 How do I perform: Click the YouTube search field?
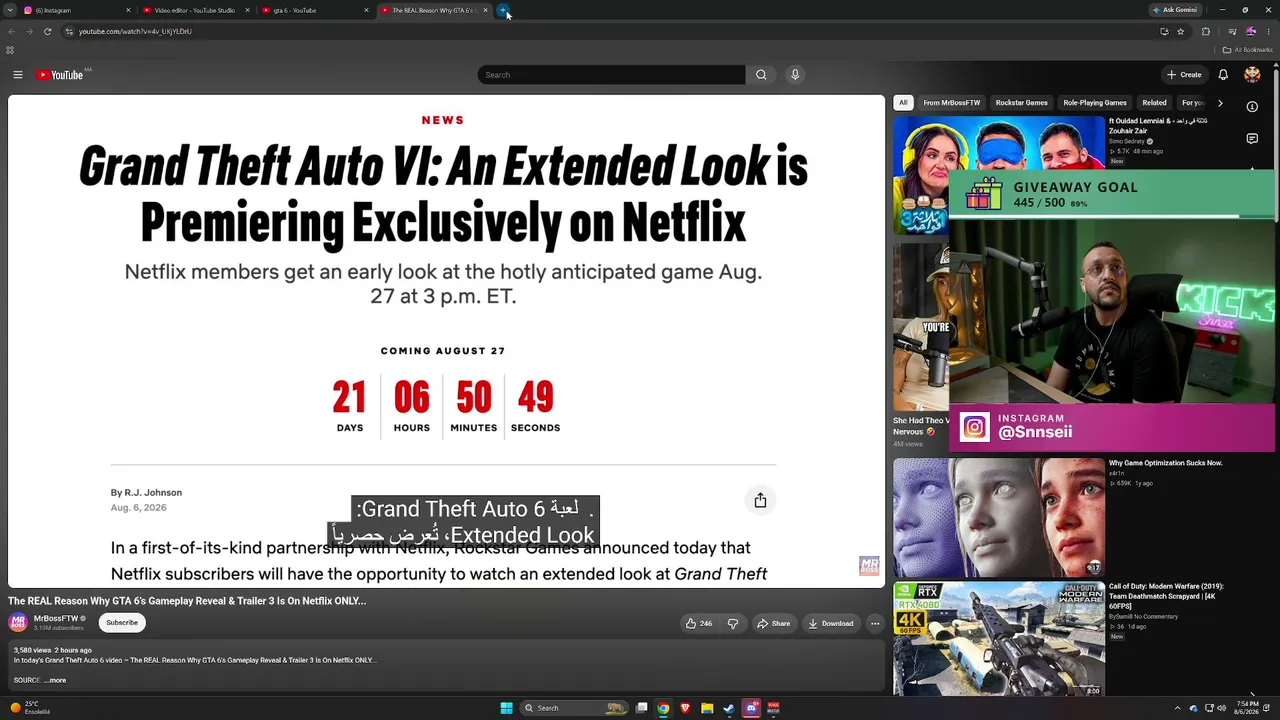pyautogui.click(x=611, y=75)
